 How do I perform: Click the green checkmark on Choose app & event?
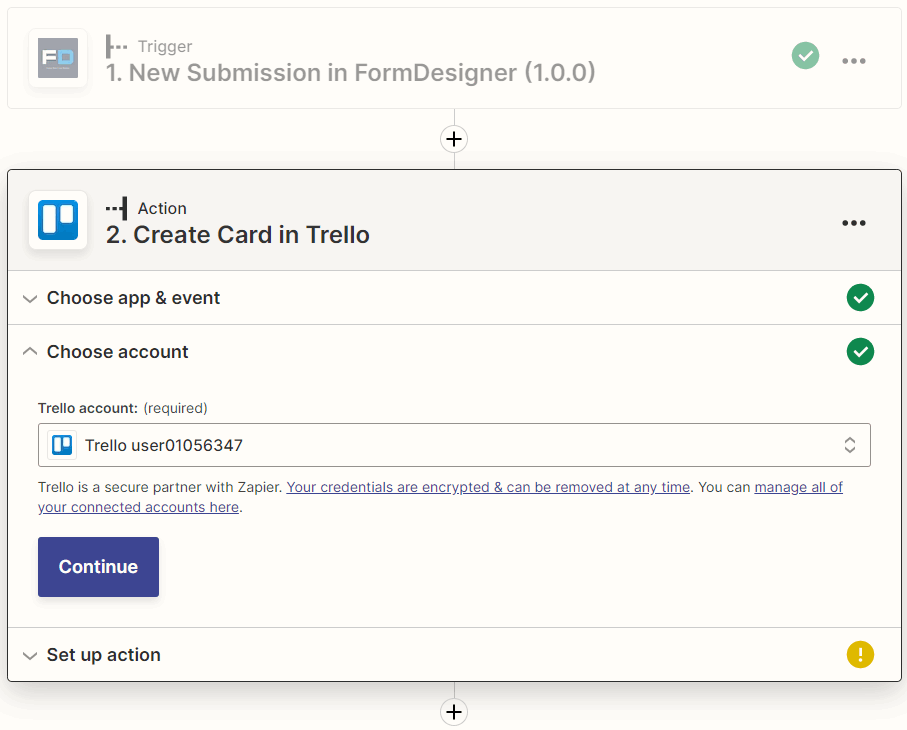[860, 297]
